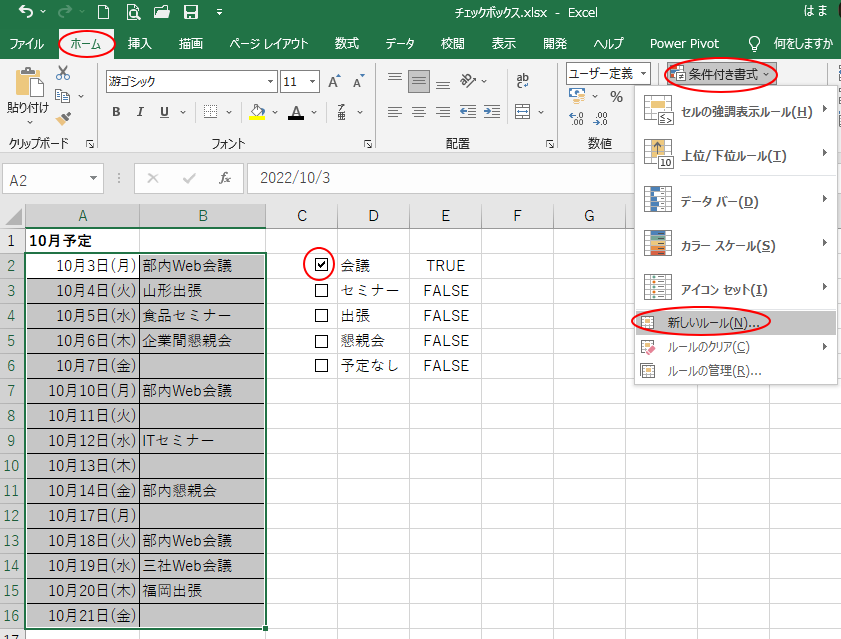841x639 pixels.
Task: Align text right
Action: tap(443, 112)
